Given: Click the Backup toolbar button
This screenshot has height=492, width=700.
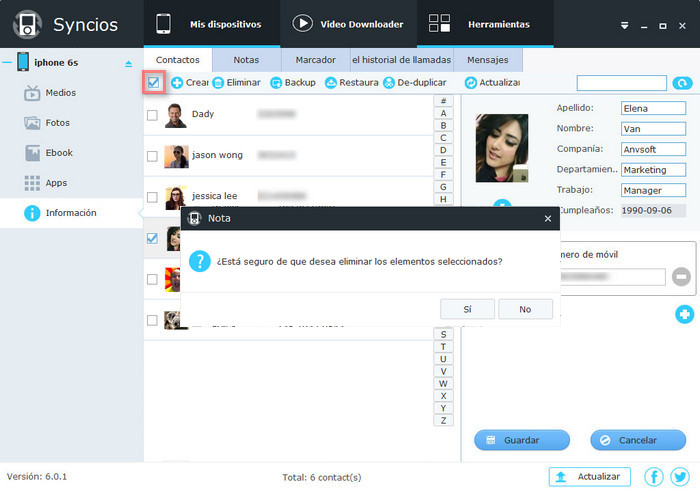Looking at the screenshot, I should 293,83.
